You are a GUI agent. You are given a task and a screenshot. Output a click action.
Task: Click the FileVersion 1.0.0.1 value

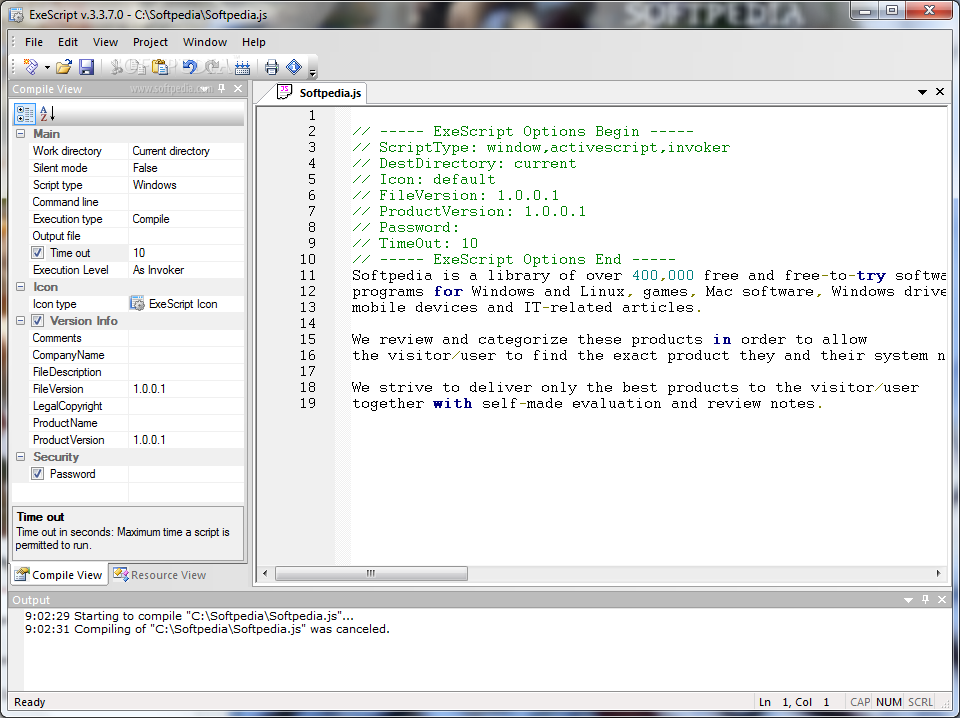186,389
